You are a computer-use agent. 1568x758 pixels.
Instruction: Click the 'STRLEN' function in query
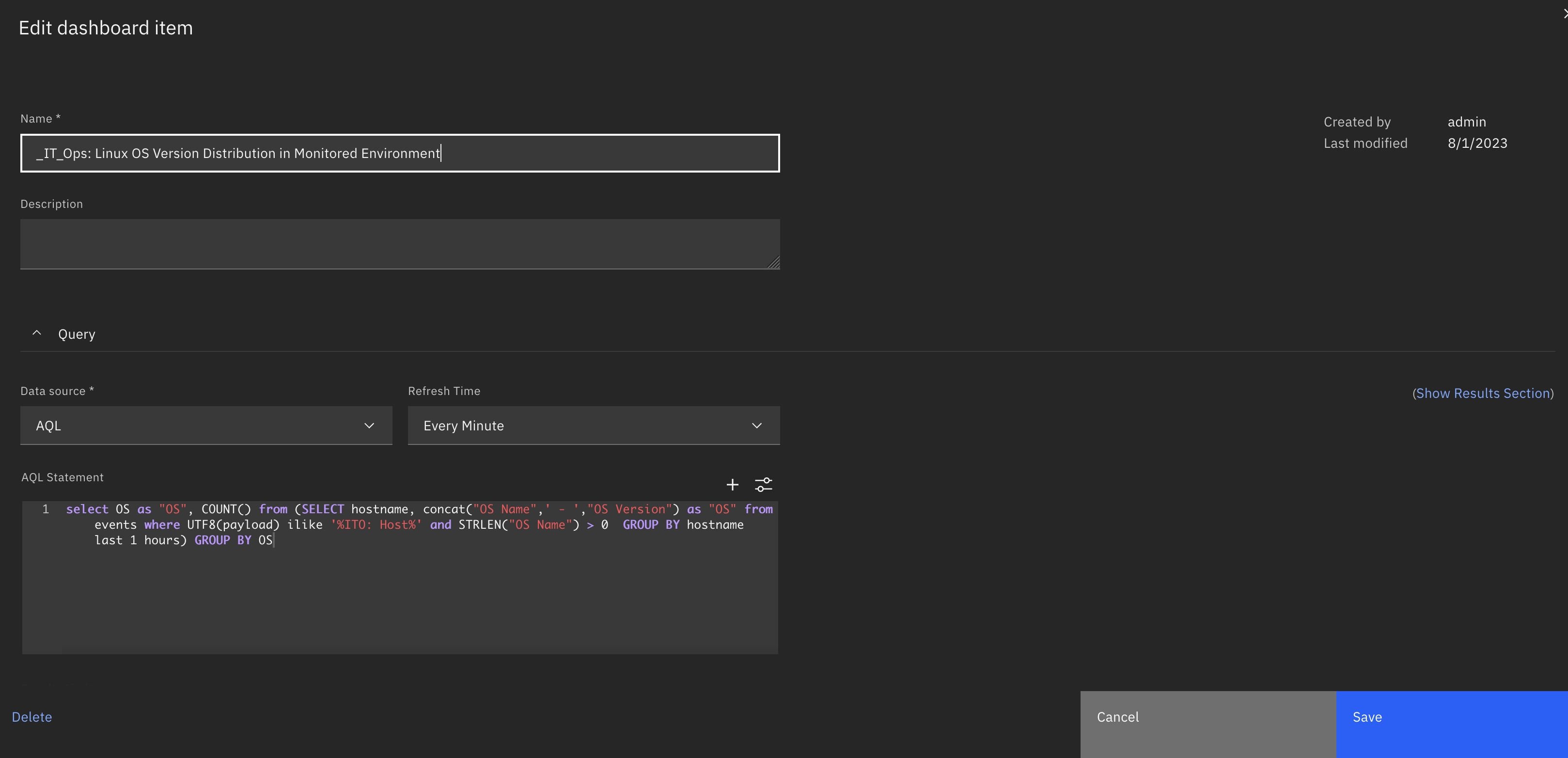click(480, 525)
